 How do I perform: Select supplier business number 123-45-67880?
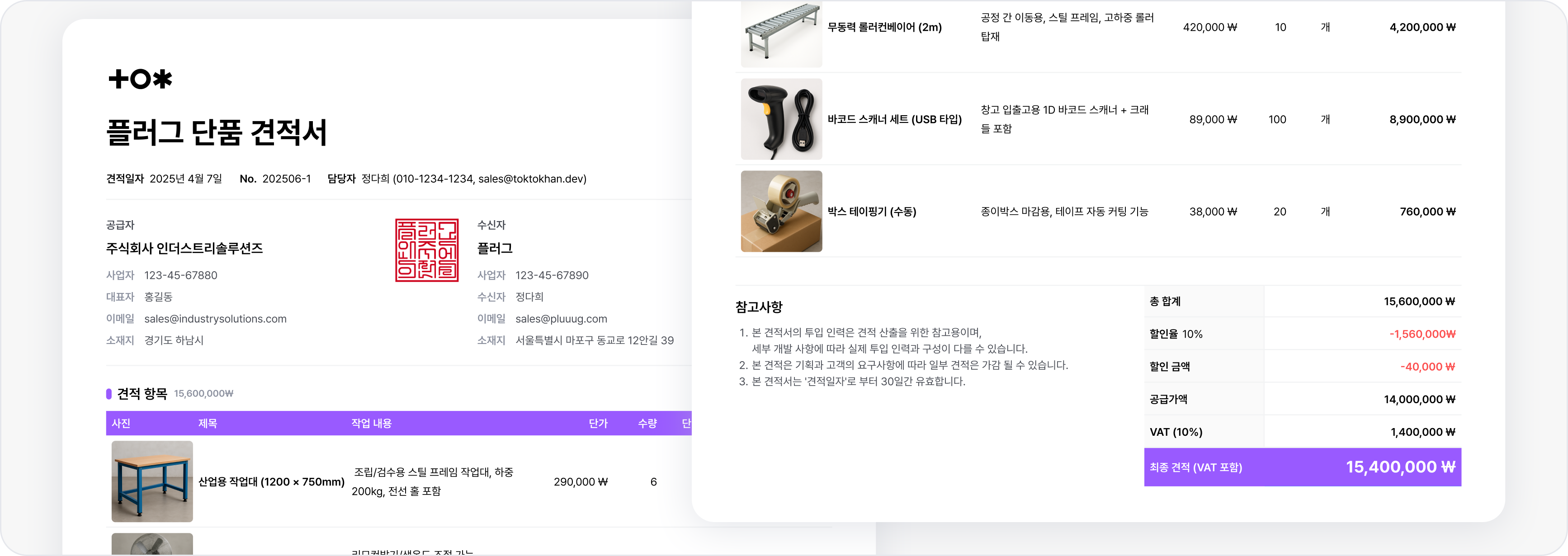click(x=181, y=276)
